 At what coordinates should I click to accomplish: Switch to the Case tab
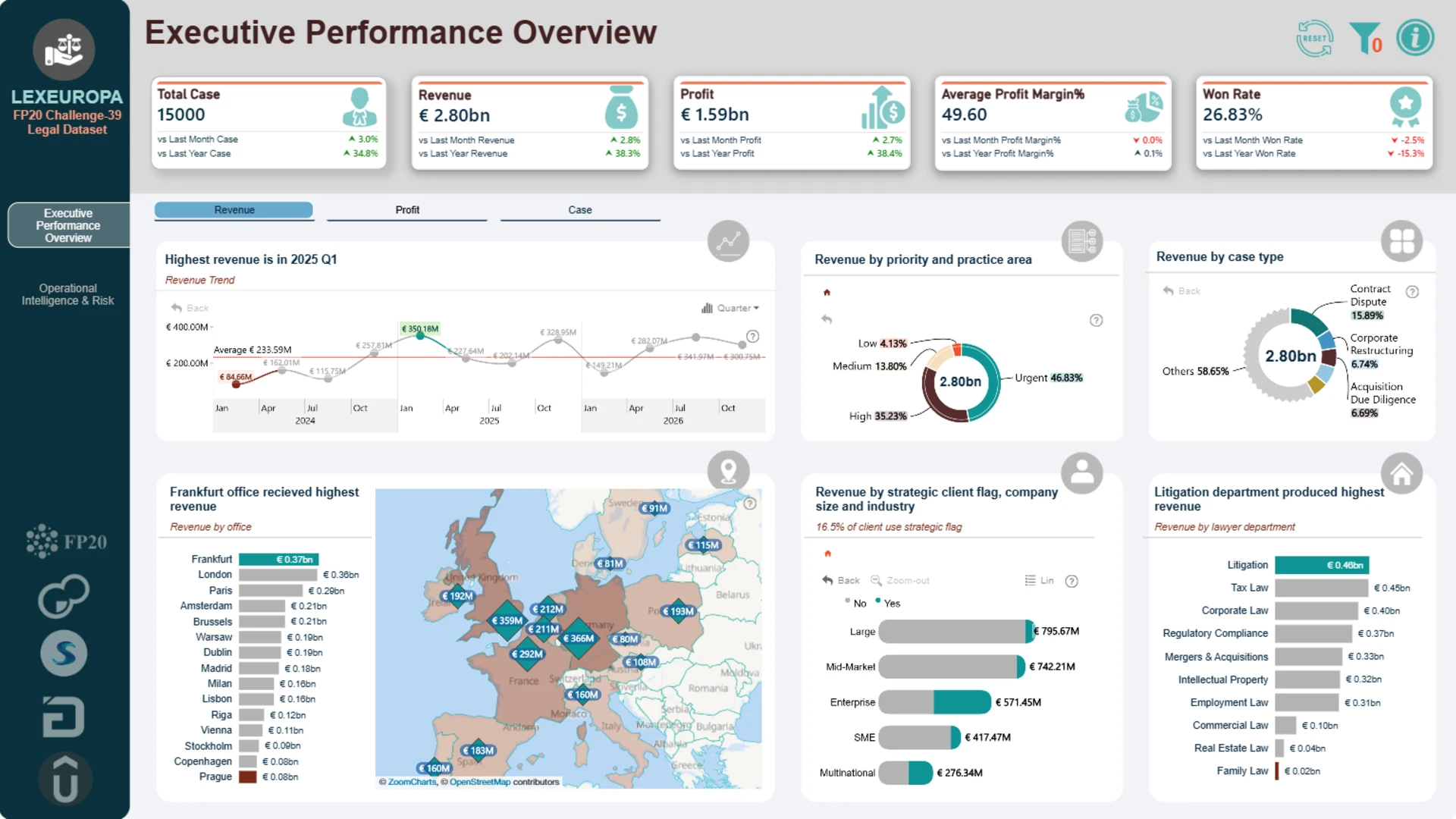click(x=580, y=210)
